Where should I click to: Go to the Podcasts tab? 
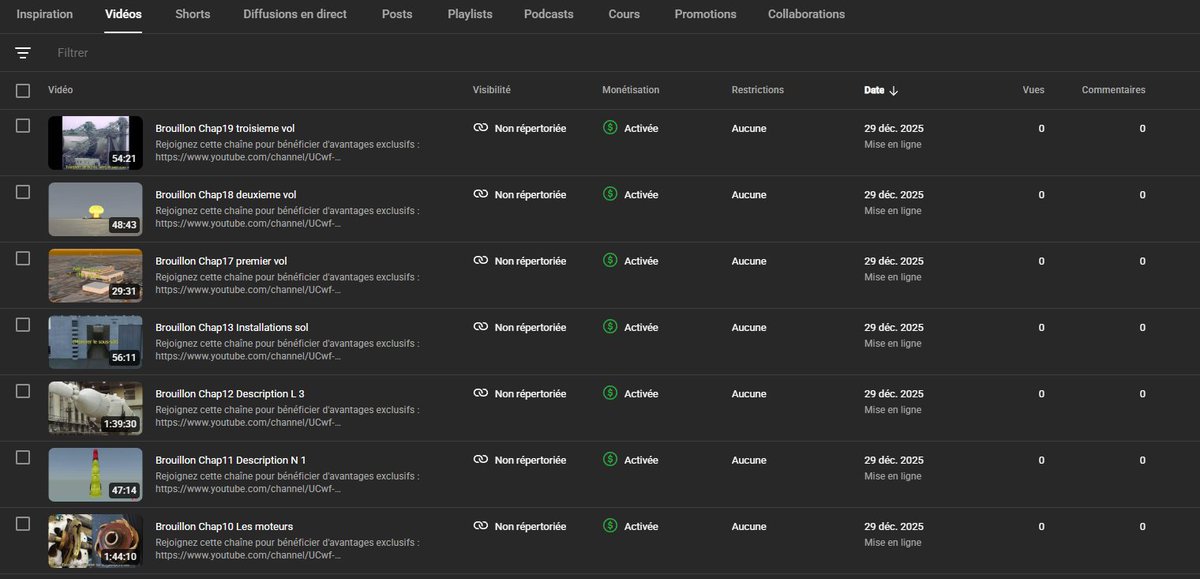coord(548,14)
